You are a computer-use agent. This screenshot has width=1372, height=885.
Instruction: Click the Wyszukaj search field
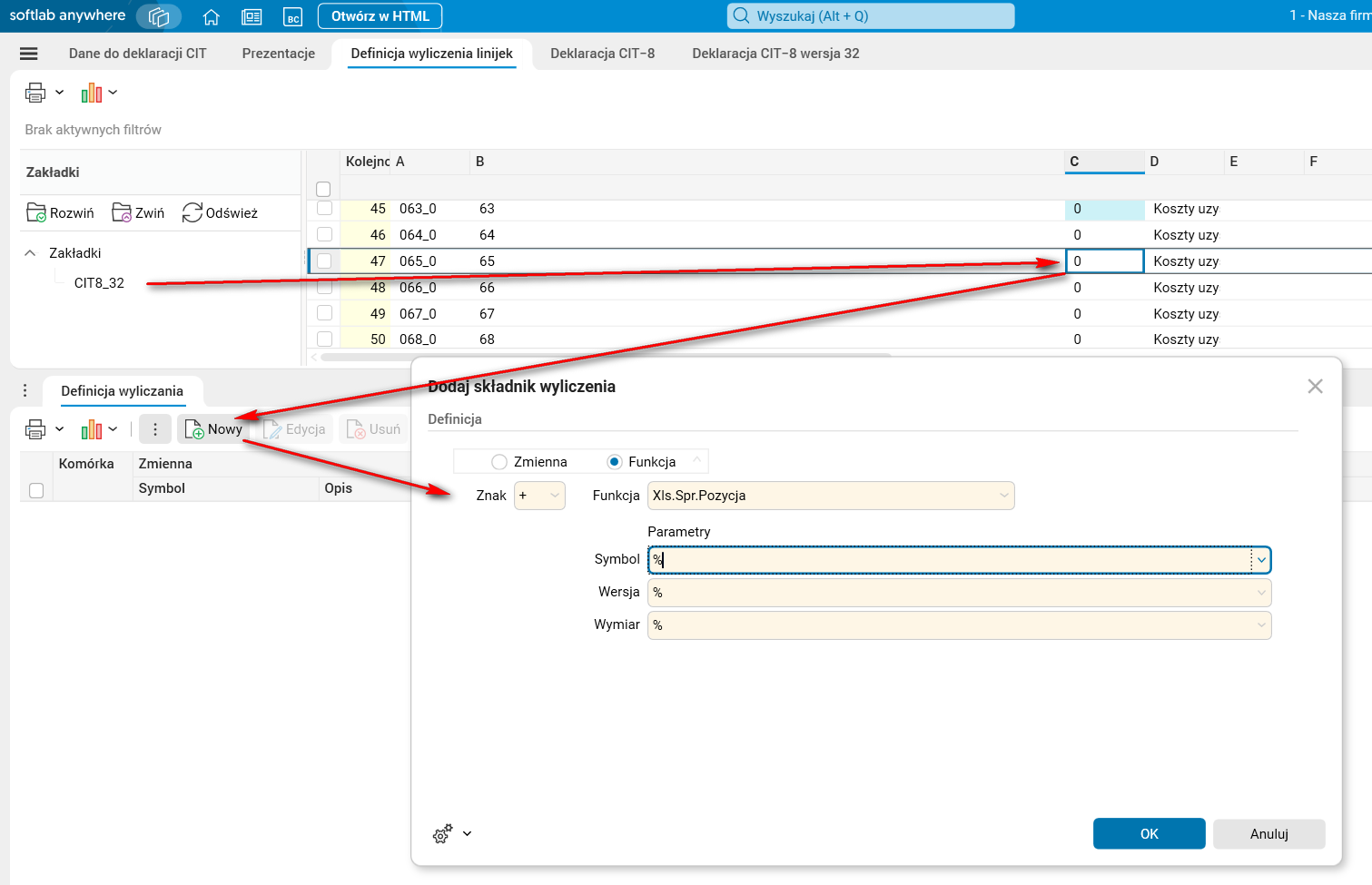coord(871,16)
